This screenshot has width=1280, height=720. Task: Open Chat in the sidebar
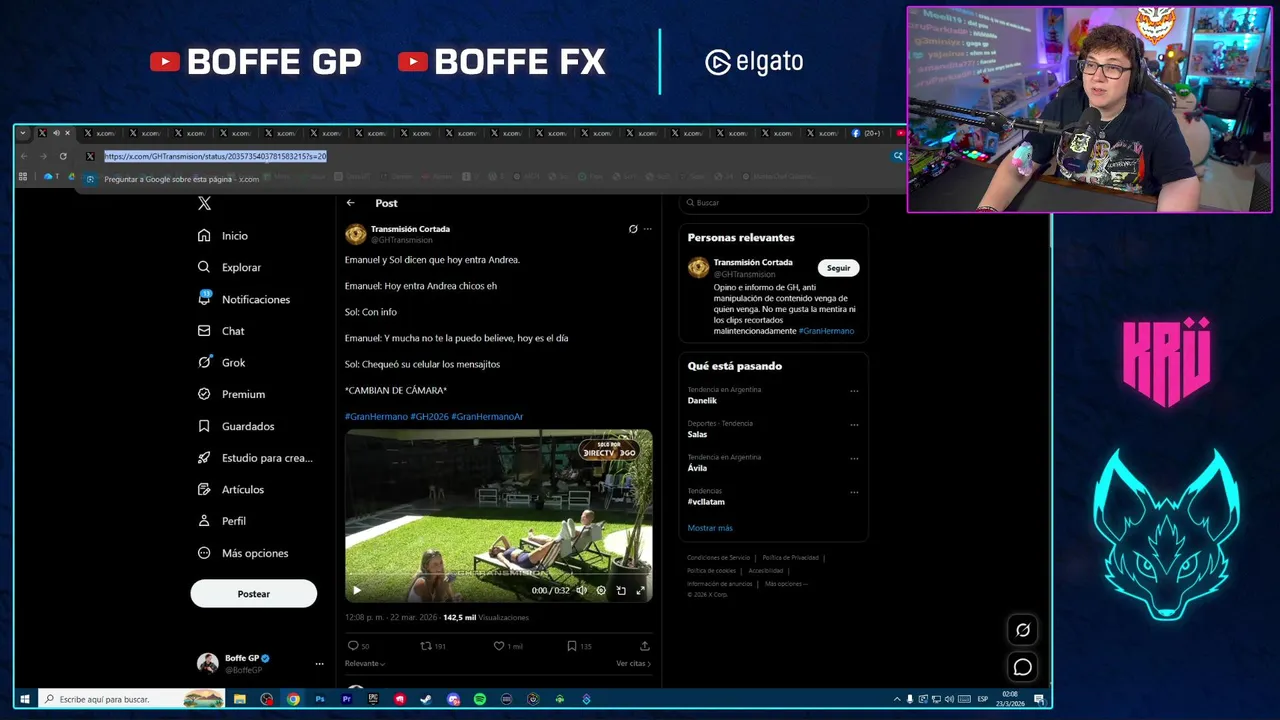pyautogui.click(x=221, y=331)
